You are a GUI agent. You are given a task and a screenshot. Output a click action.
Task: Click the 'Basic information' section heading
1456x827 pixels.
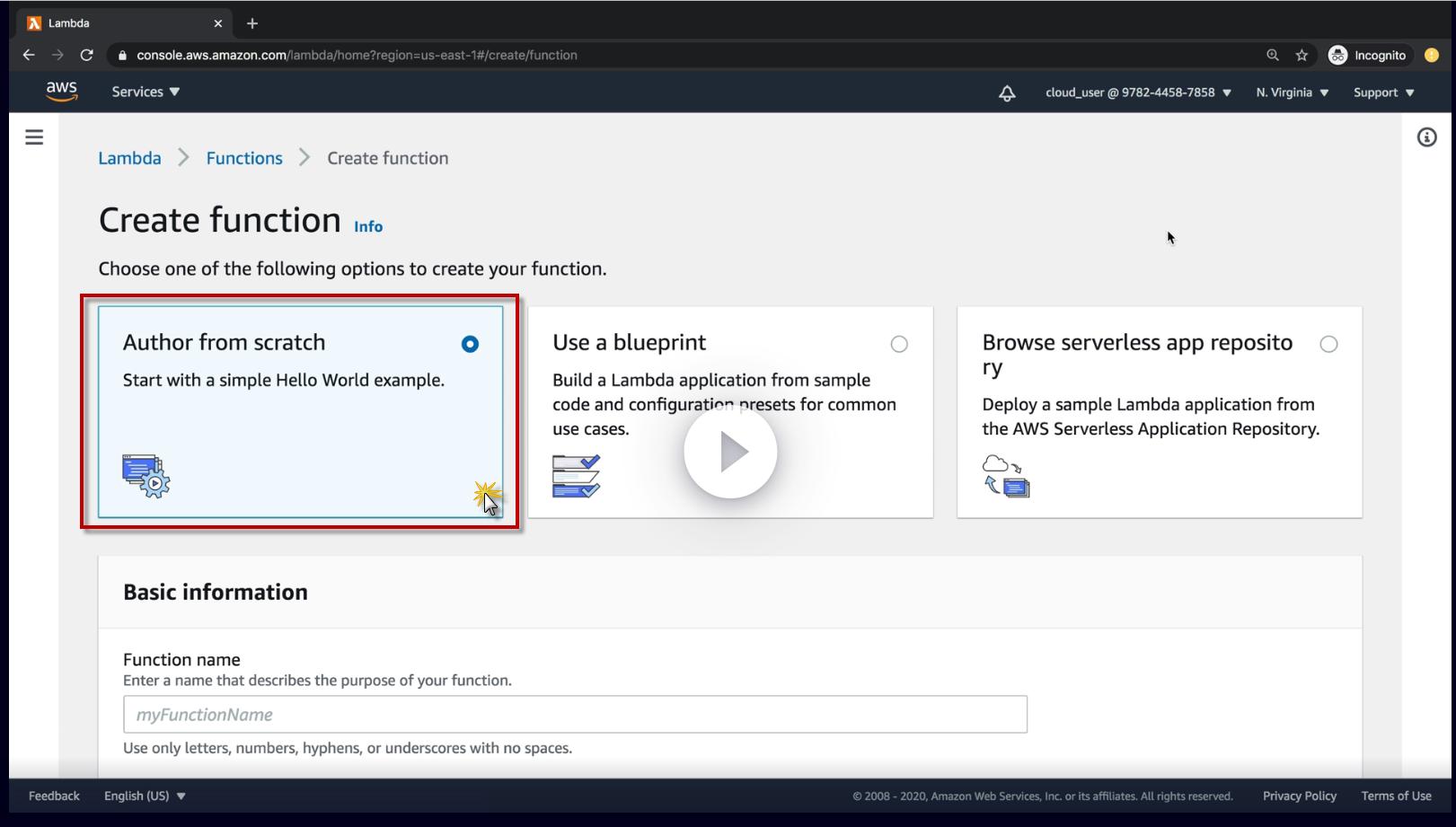point(216,592)
